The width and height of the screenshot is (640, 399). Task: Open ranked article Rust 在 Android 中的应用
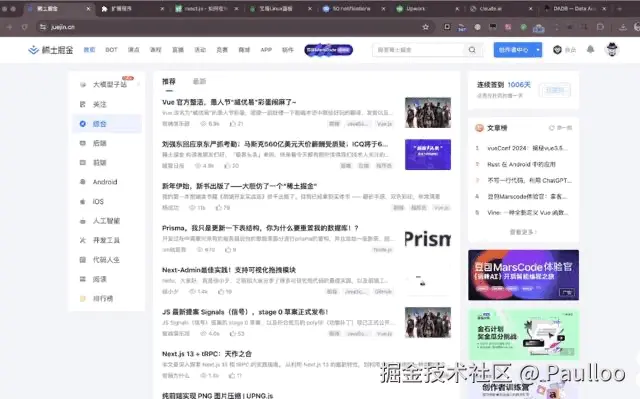(521, 164)
